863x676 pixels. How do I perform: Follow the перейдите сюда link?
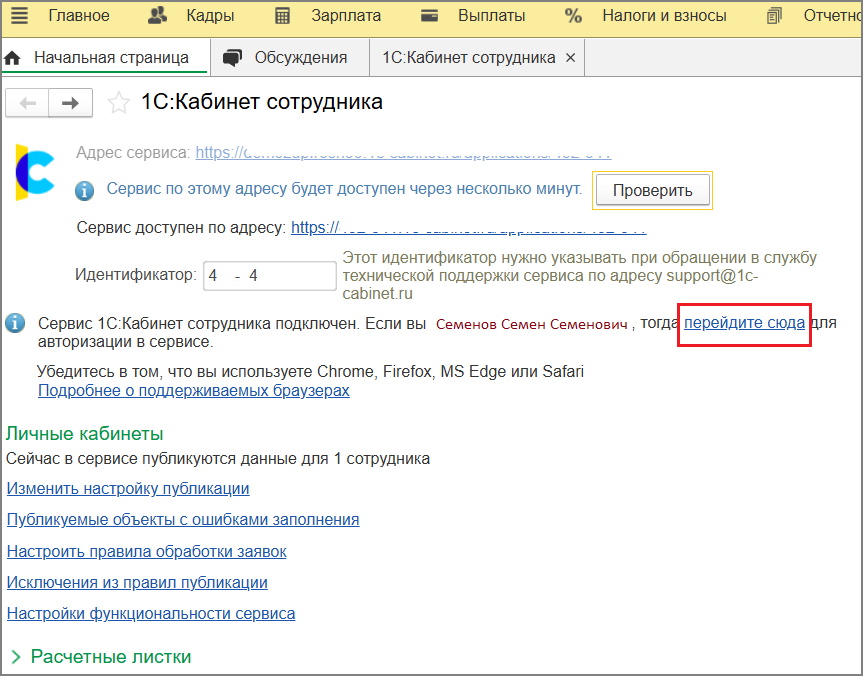click(744, 323)
